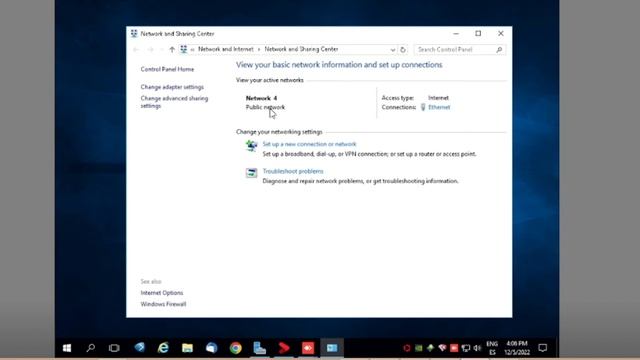Click the Set up a new connection icon
640x360 pixels.
pyautogui.click(x=251, y=145)
